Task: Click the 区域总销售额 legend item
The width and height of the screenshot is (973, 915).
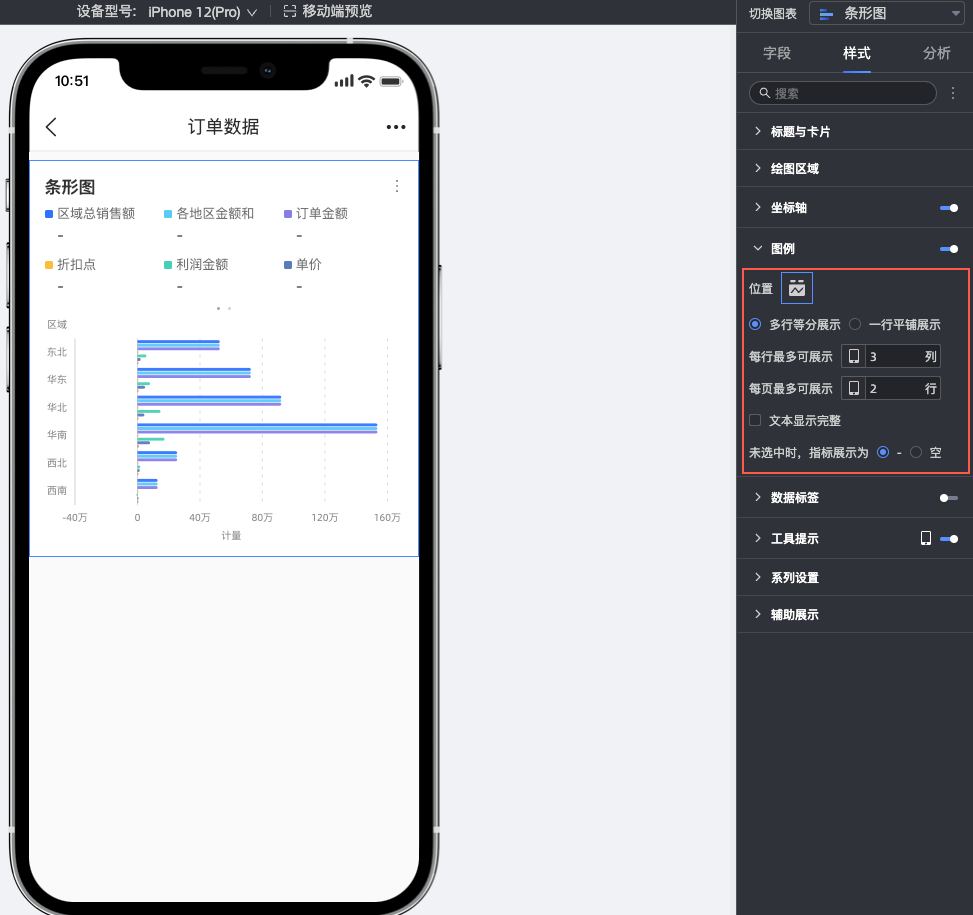Action: point(90,213)
